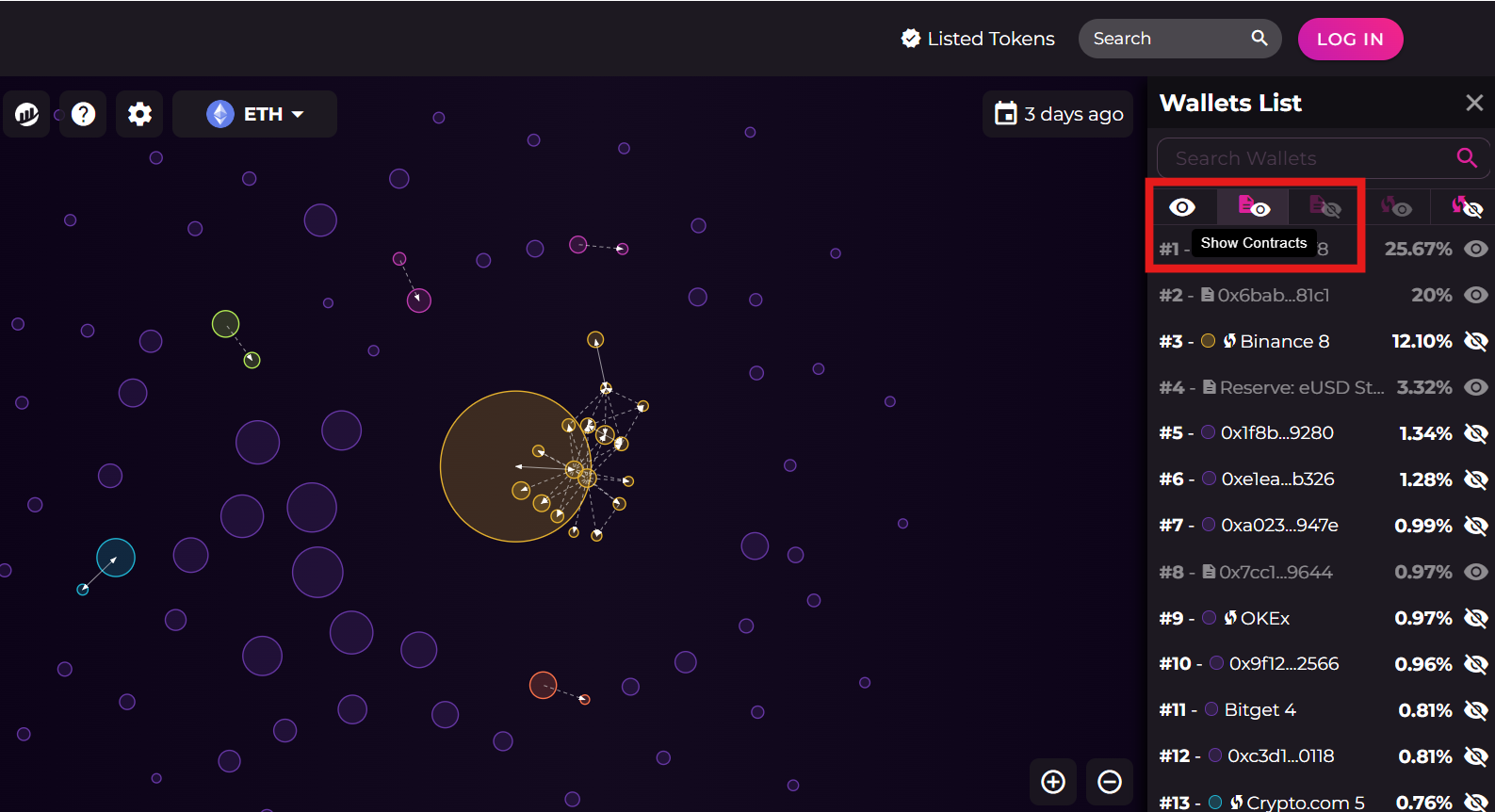Click the Show All eye icon
The width and height of the screenshot is (1495, 812).
point(1182,206)
